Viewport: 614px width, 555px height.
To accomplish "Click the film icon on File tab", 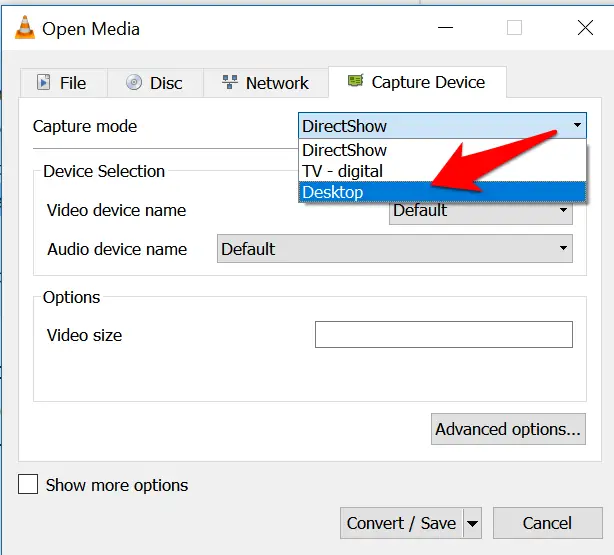I will pos(43,83).
